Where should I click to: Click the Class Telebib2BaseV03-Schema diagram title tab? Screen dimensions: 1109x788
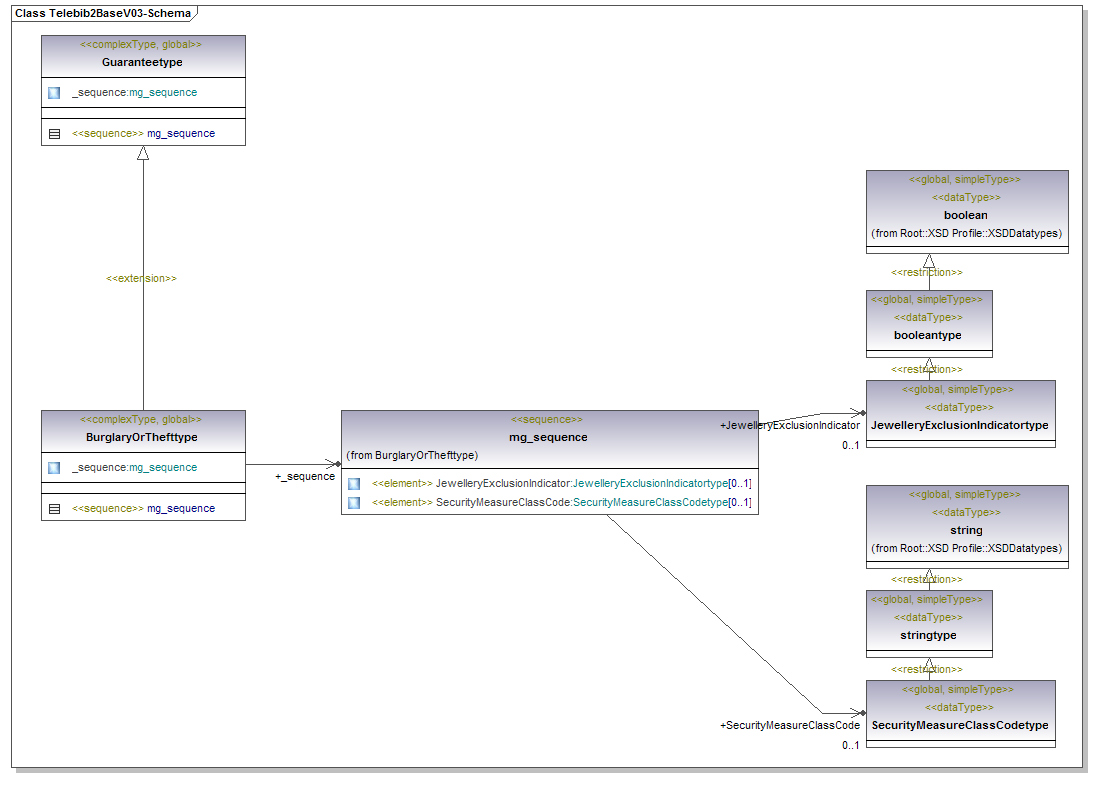pos(103,13)
